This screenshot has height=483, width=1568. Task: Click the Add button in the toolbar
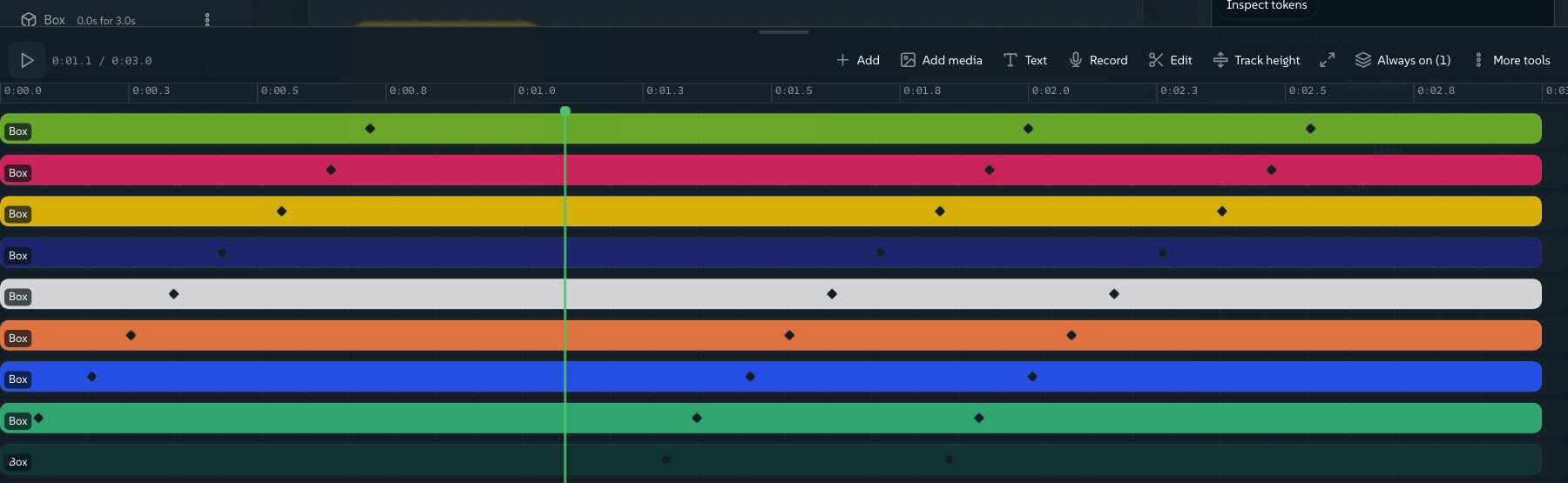tap(858, 60)
